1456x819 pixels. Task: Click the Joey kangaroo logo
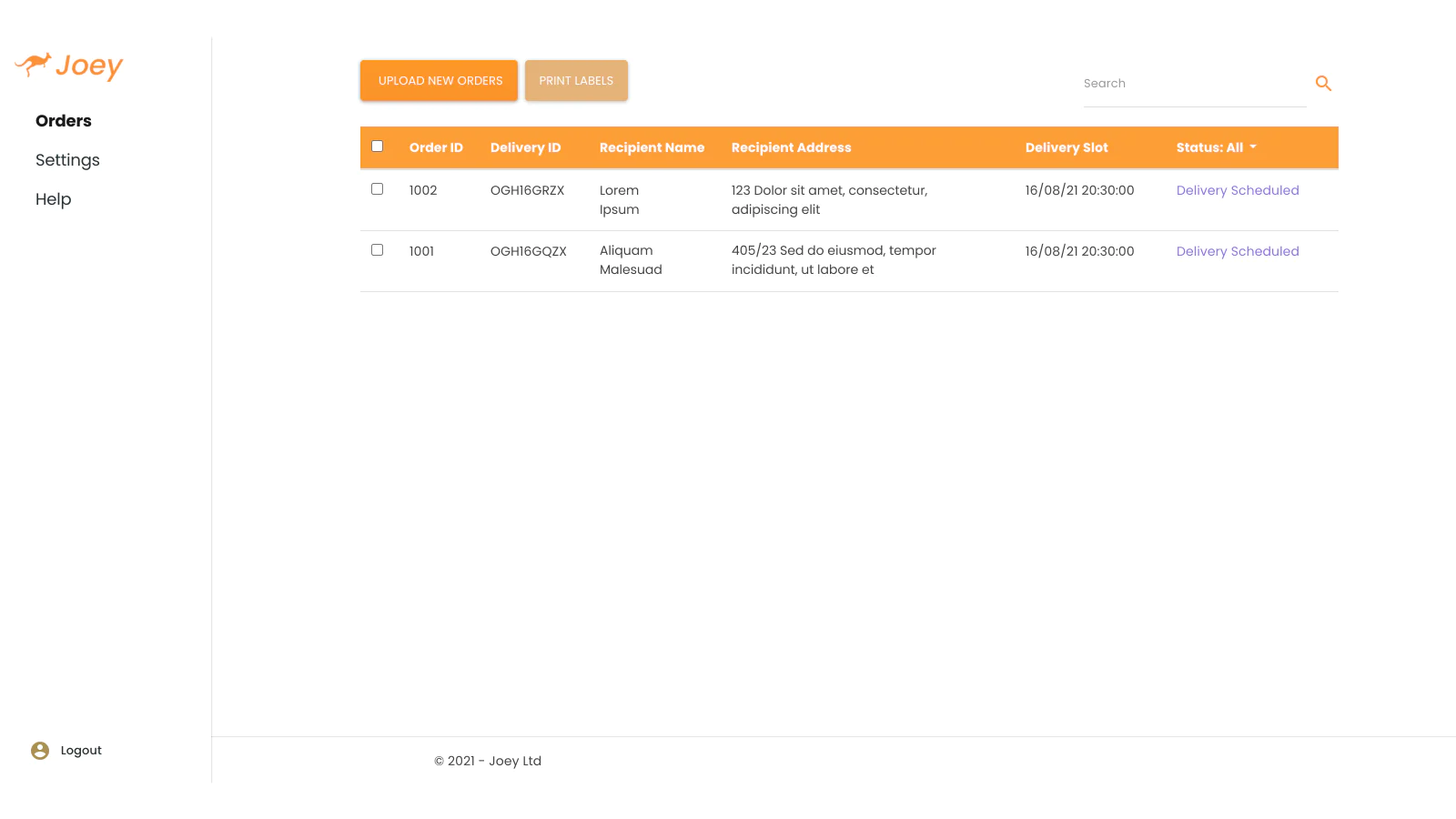[69, 66]
